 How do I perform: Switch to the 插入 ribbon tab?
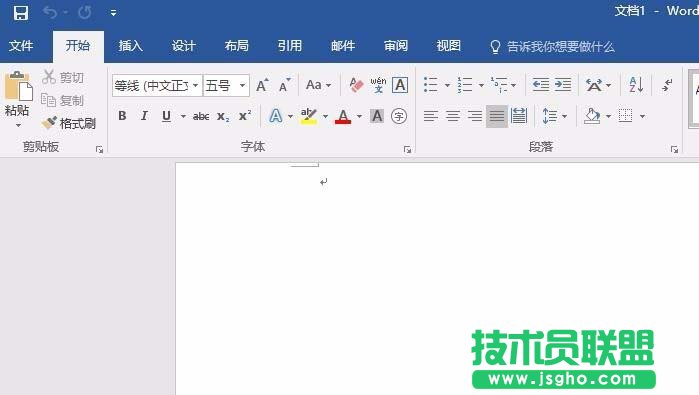131,46
